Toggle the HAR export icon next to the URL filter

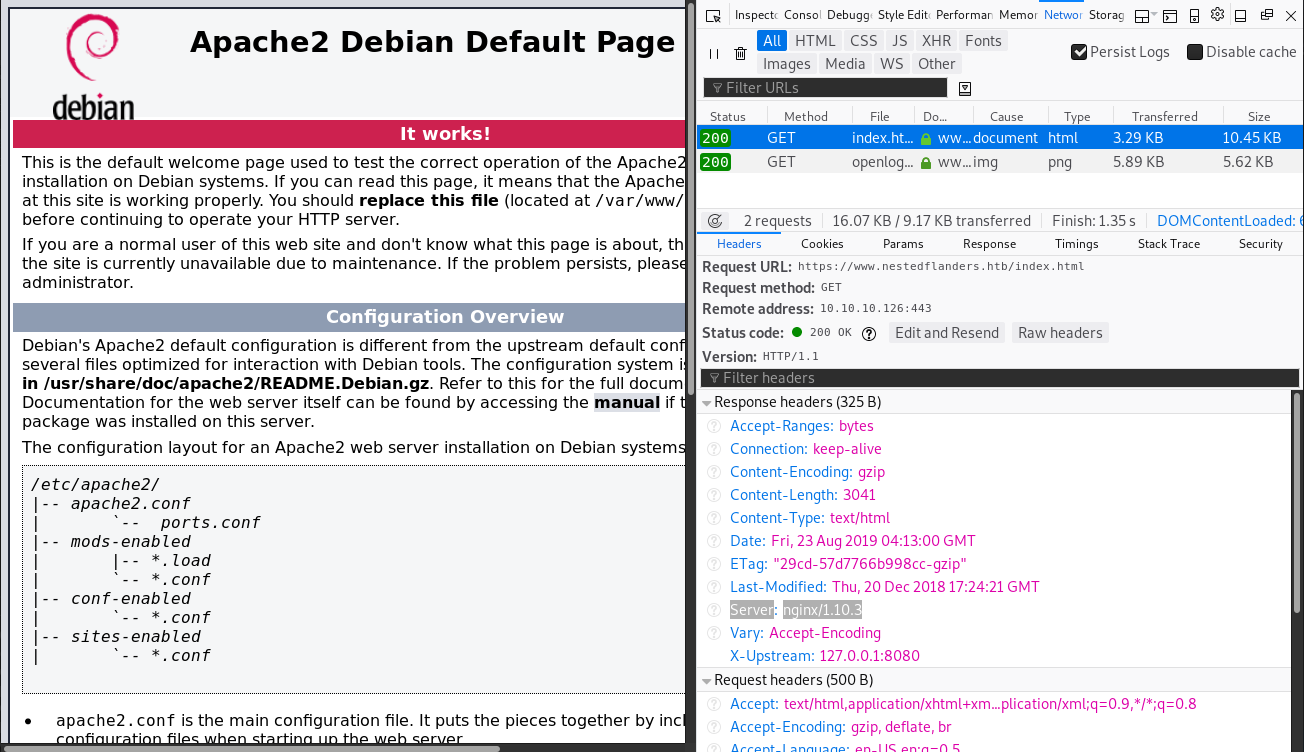coord(965,88)
